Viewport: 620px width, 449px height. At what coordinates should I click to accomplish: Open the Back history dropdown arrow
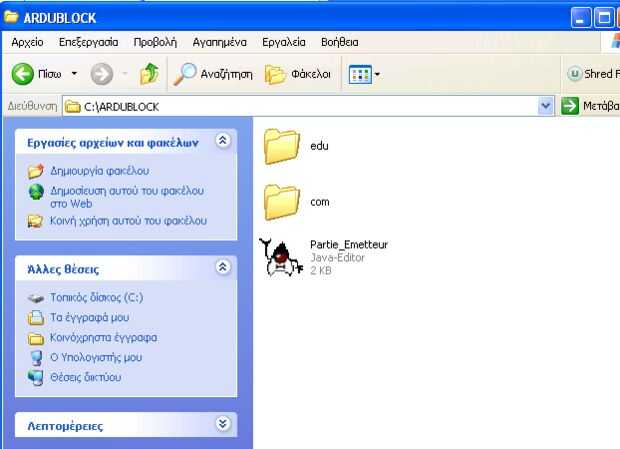coord(74,74)
